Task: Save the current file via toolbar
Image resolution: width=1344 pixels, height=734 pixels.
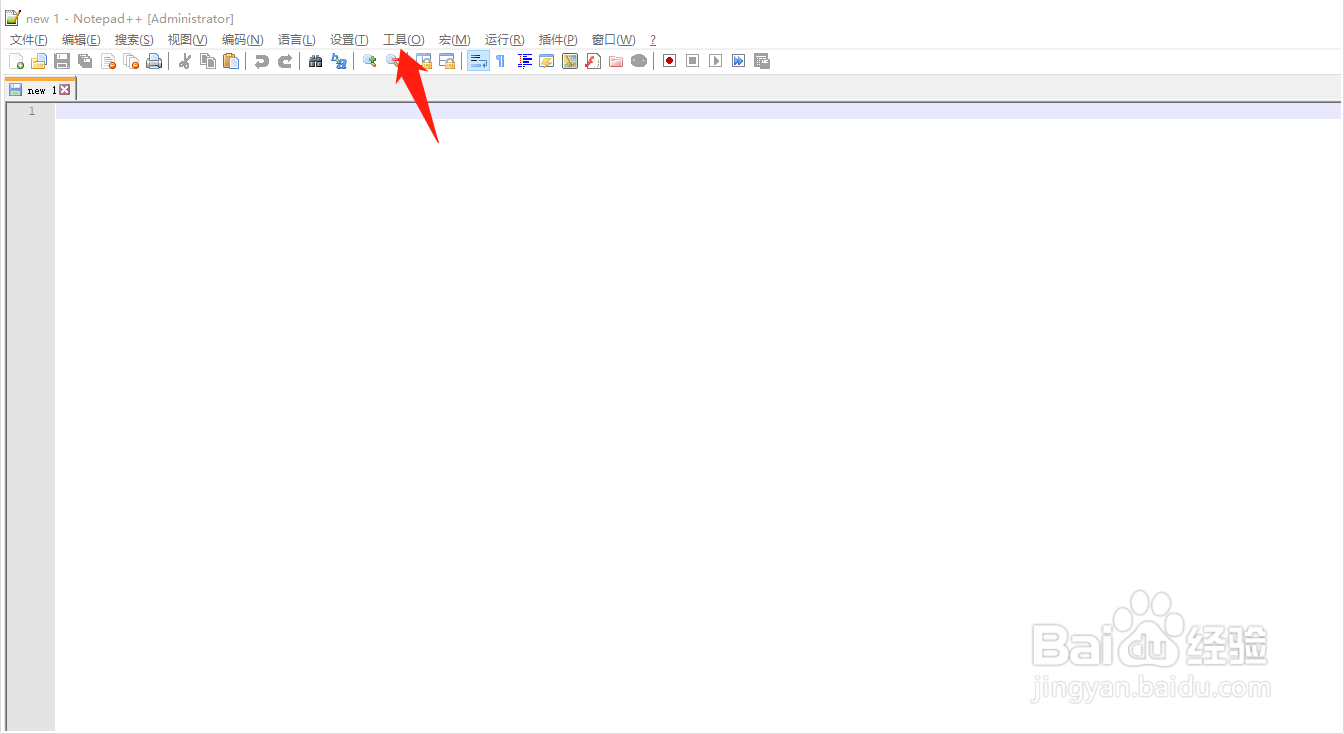Action: [62, 61]
